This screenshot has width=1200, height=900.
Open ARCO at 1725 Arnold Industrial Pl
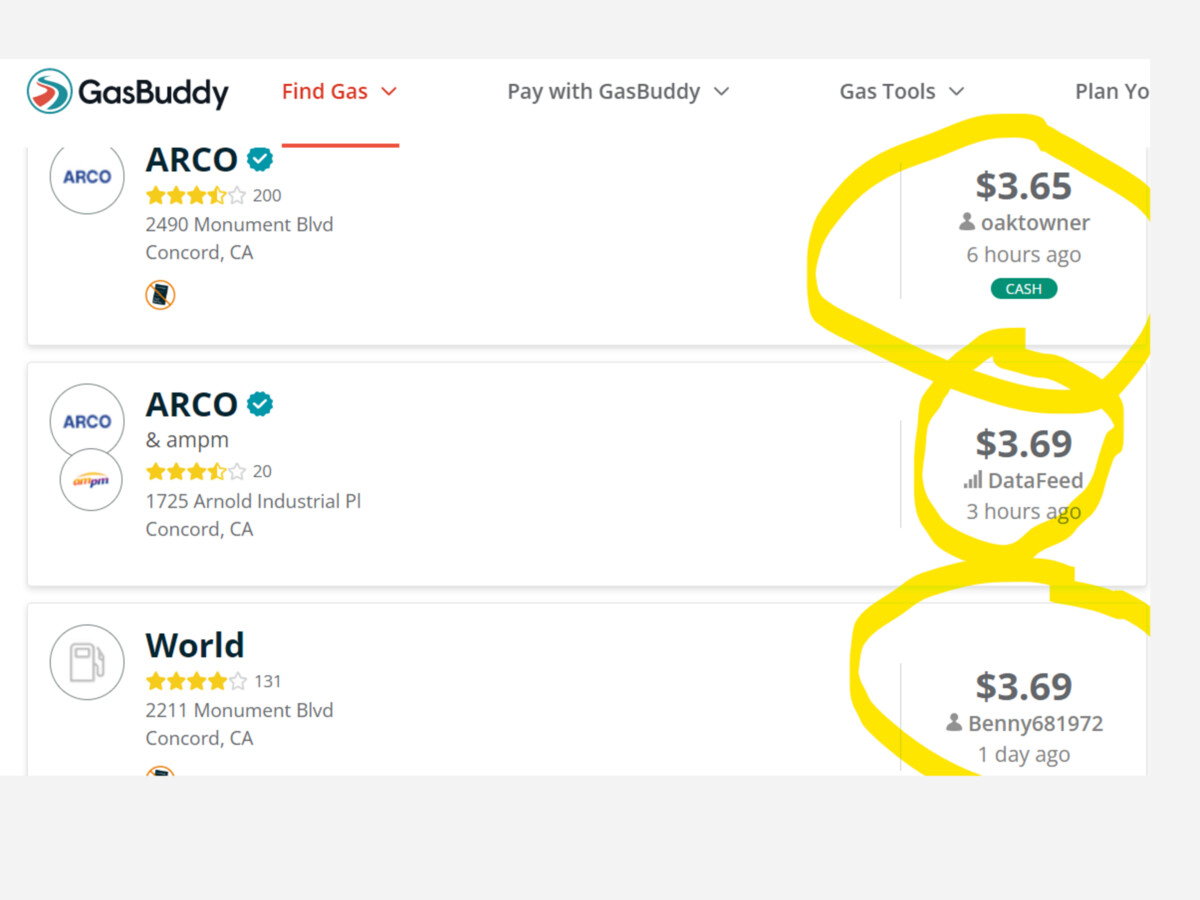click(x=191, y=404)
